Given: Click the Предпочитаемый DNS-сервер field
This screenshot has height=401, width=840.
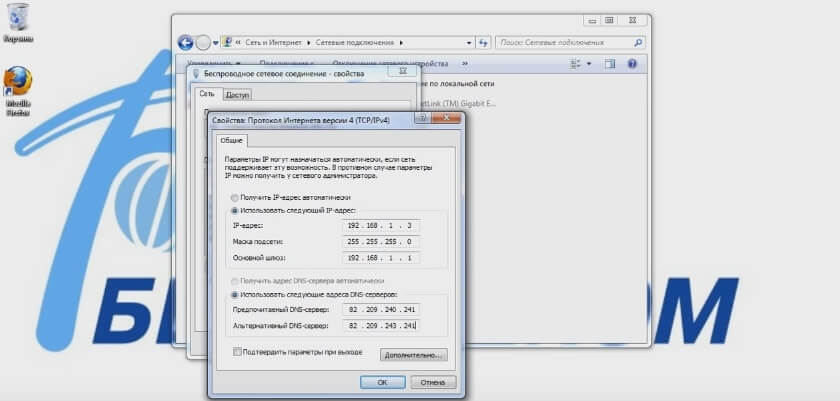Looking at the screenshot, I should pos(381,309).
